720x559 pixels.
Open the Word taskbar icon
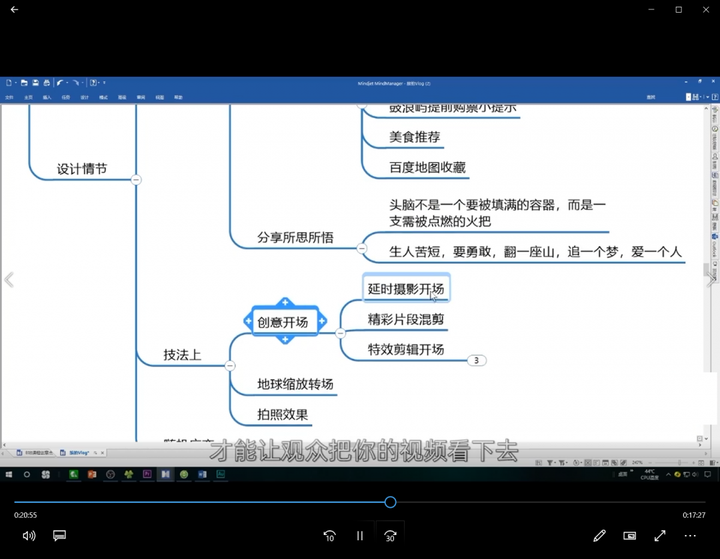202,474
